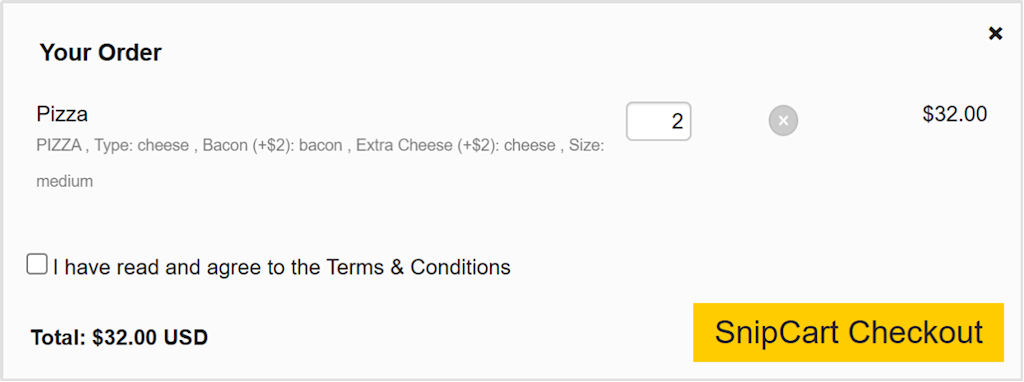Proceed with the SnipCart Checkout button
This screenshot has width=1024, height=382.
[x=848, y=332]
